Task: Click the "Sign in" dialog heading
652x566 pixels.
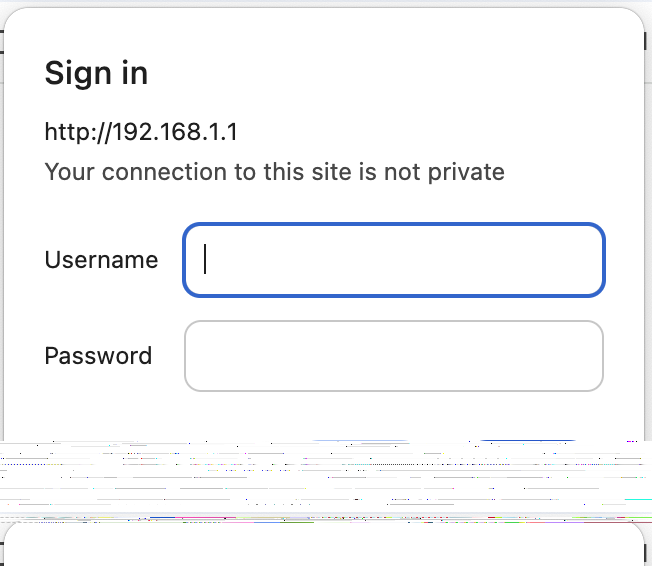Action: 96,73
